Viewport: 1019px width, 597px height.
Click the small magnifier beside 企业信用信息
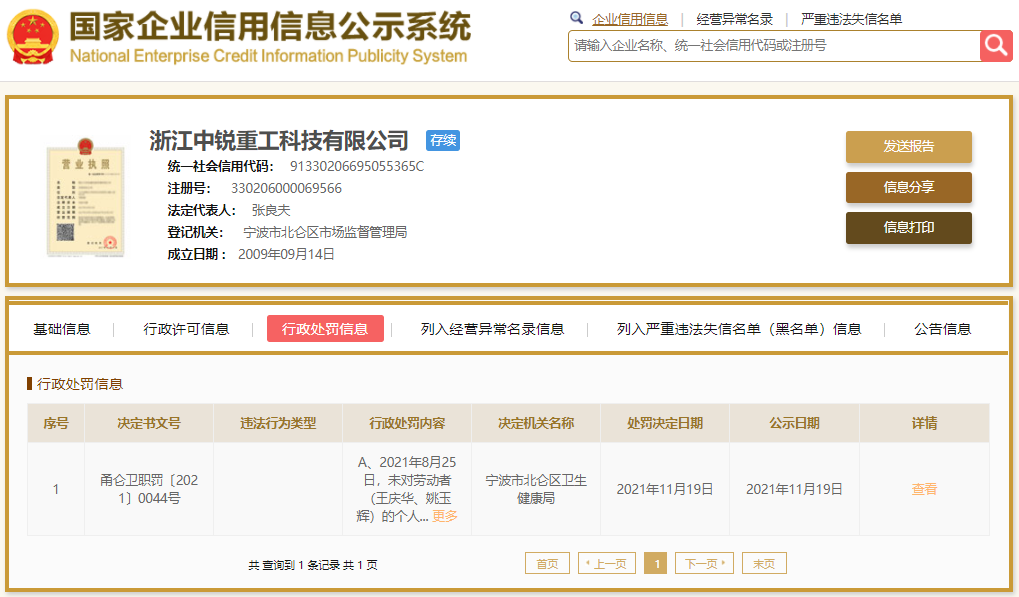pyautogui.click(x=576, y=18)
